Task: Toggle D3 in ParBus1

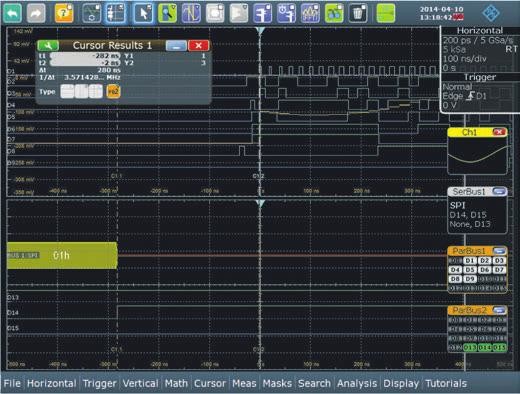Action: [x=499, y=261]
